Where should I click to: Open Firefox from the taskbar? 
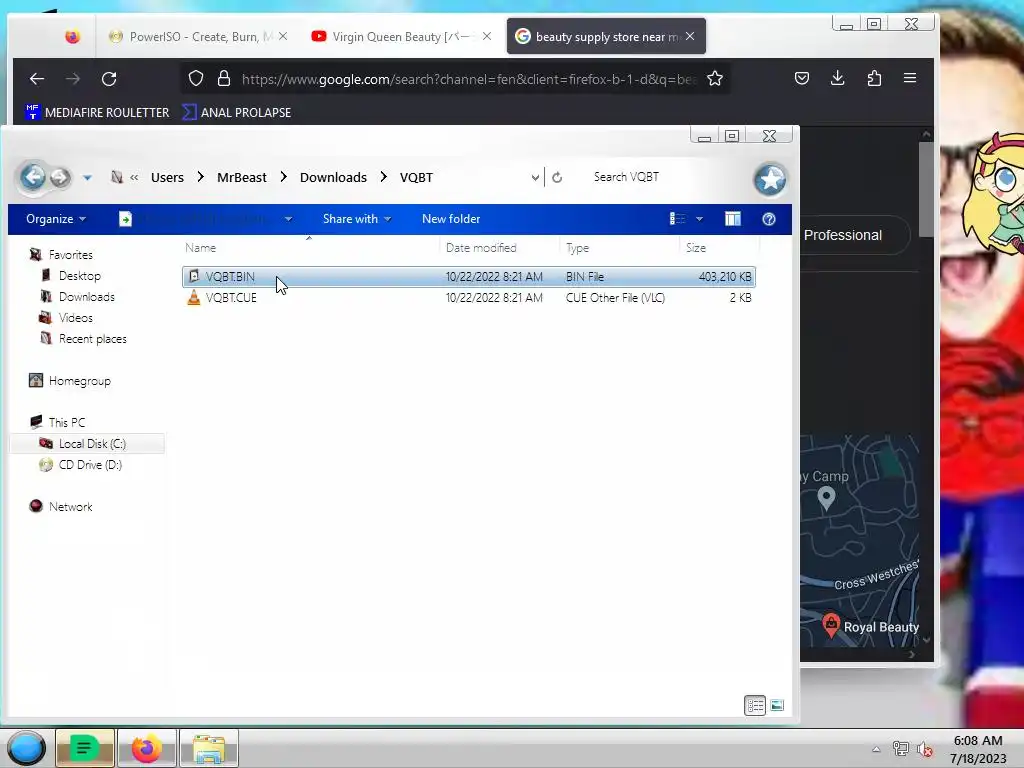(x=146, y=748)
